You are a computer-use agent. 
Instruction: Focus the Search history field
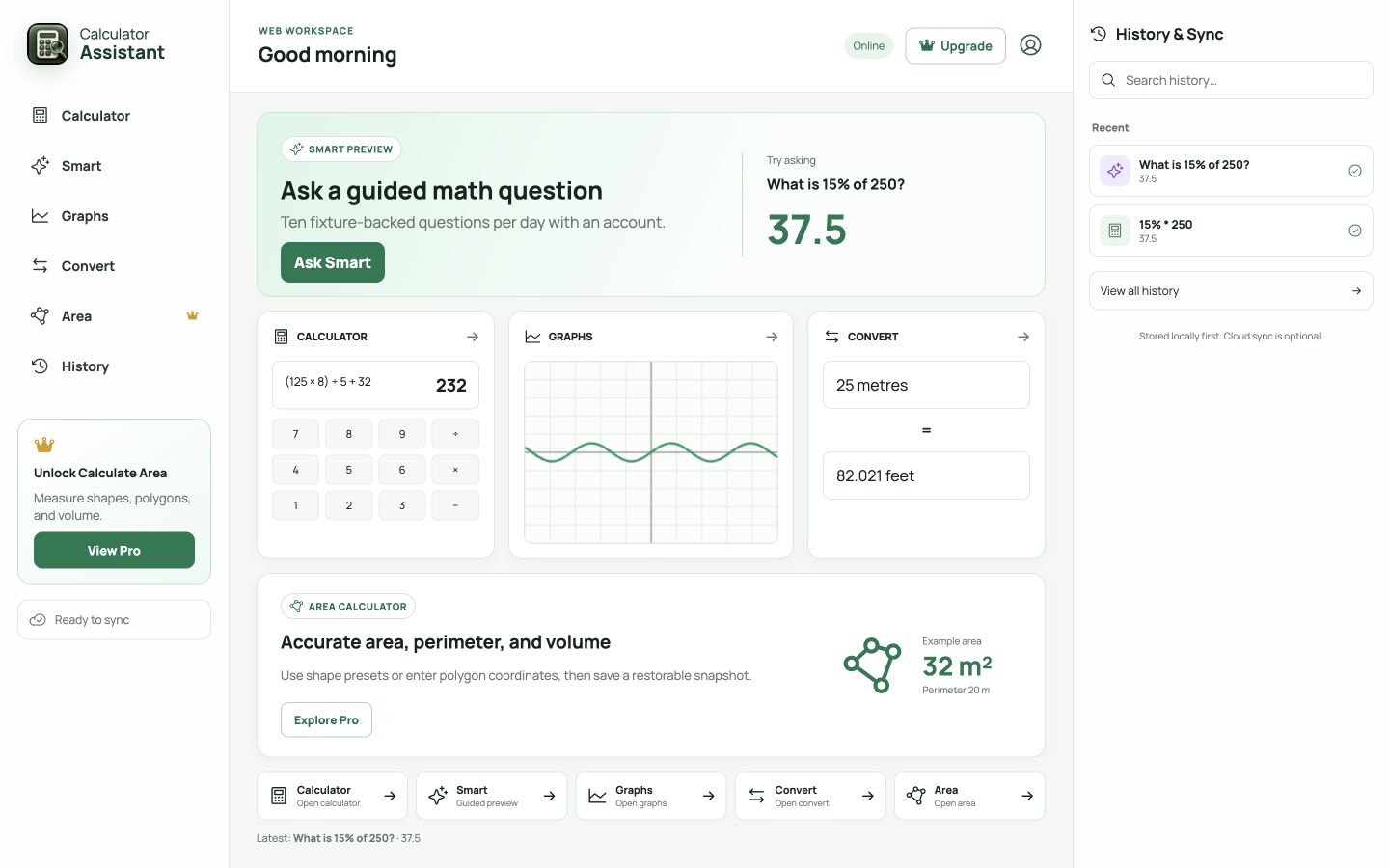[1231, 80]
